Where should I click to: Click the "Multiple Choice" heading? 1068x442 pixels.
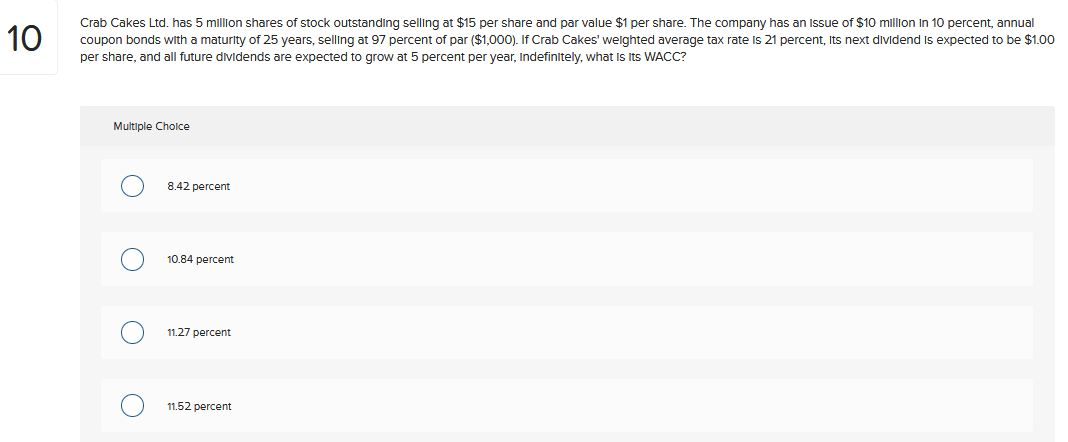point(151,126)
